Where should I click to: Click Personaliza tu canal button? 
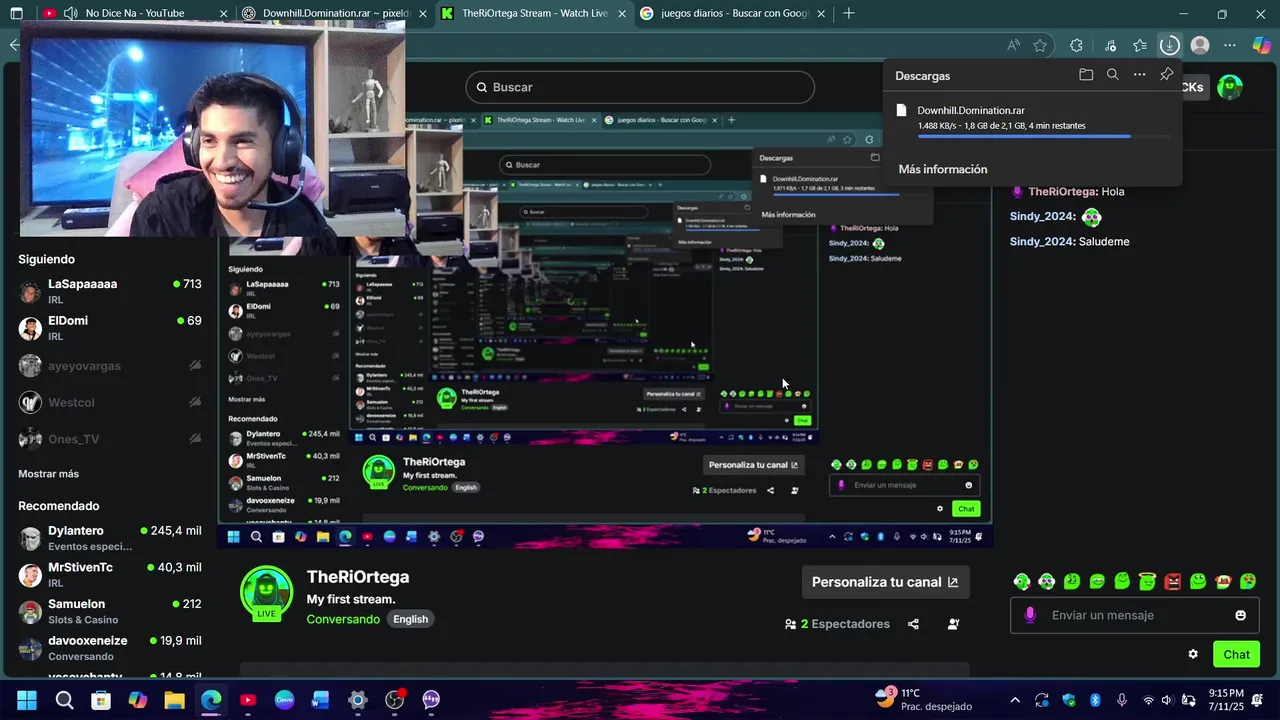tap(885, 582)
